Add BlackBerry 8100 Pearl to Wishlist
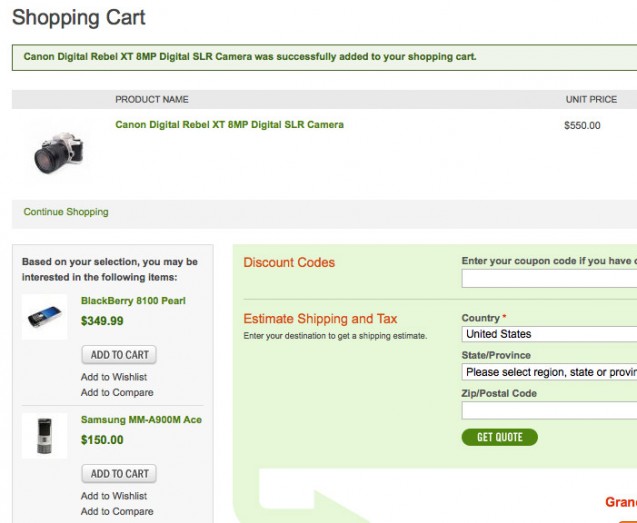The image size is (637, 523). 114,377
